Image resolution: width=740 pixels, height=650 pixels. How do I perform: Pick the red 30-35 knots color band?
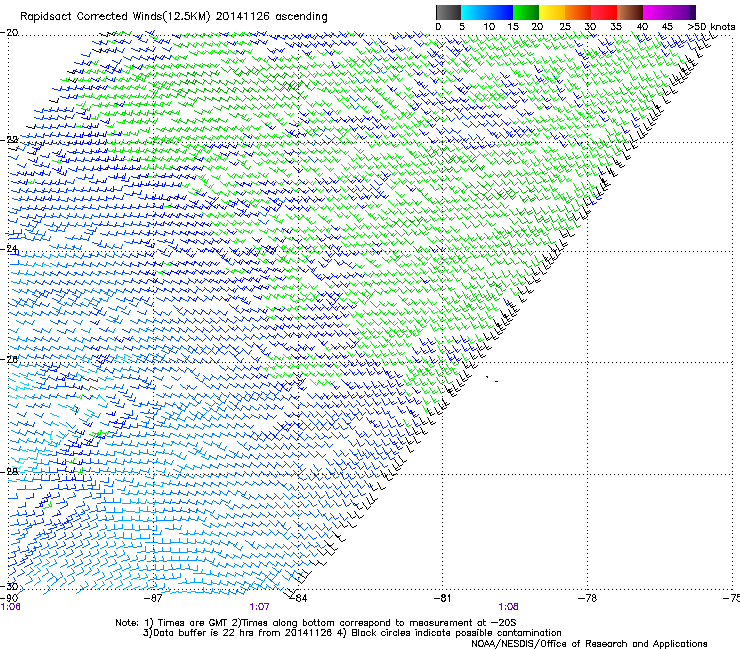[x=604, y=12]
